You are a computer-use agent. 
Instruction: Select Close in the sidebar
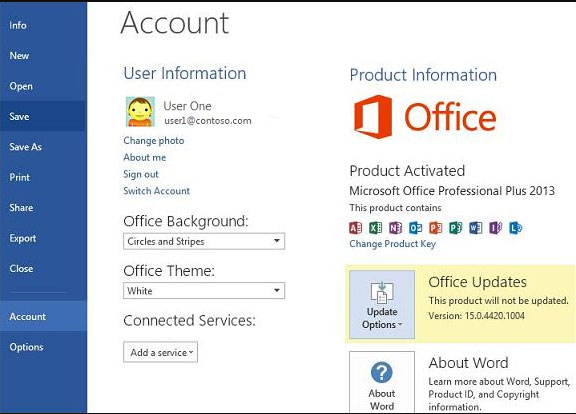(x=43, y=269)
